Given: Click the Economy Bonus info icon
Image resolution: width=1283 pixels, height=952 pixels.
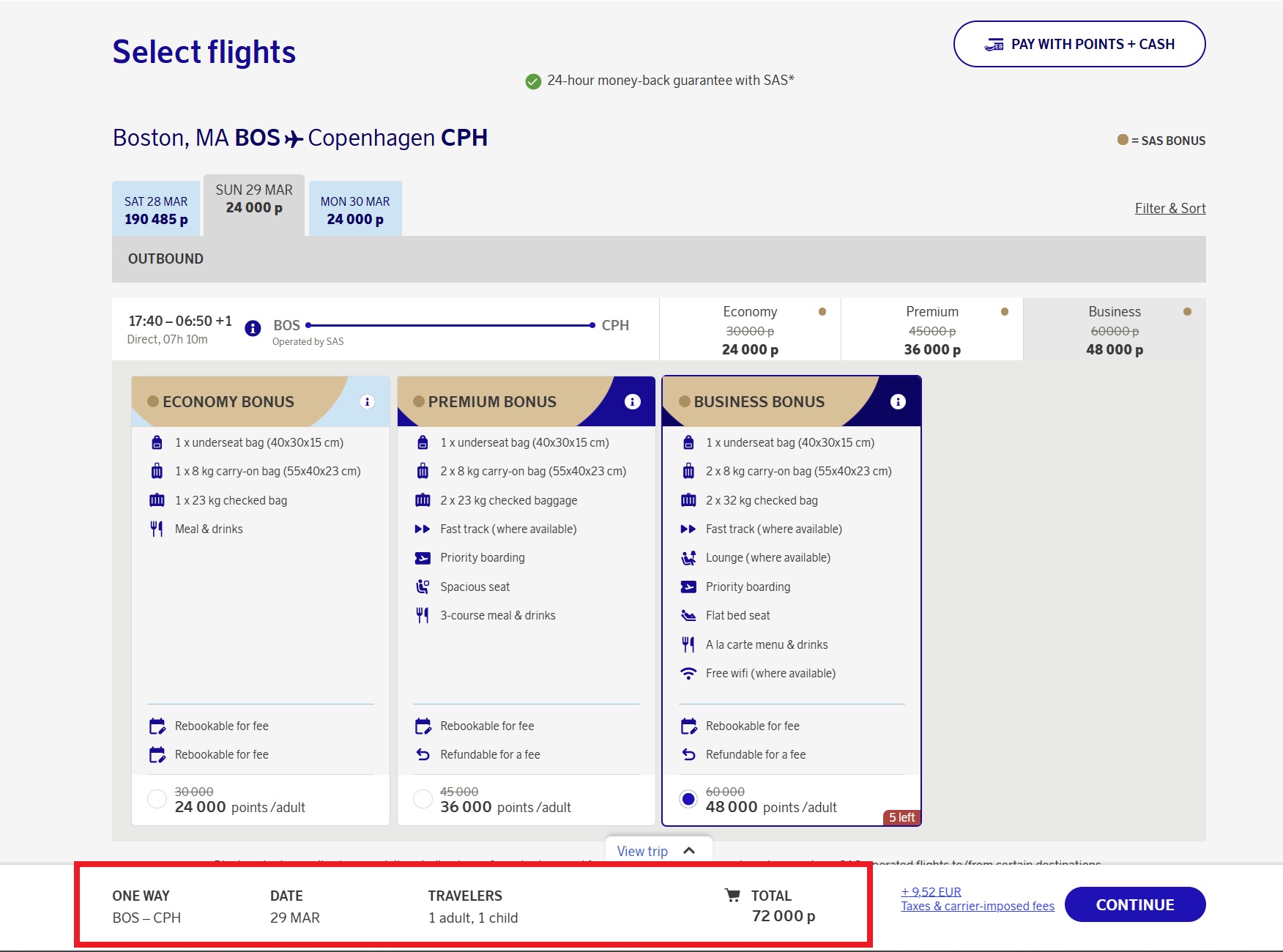Looking at the screenshot, I should tap(367, 401).
